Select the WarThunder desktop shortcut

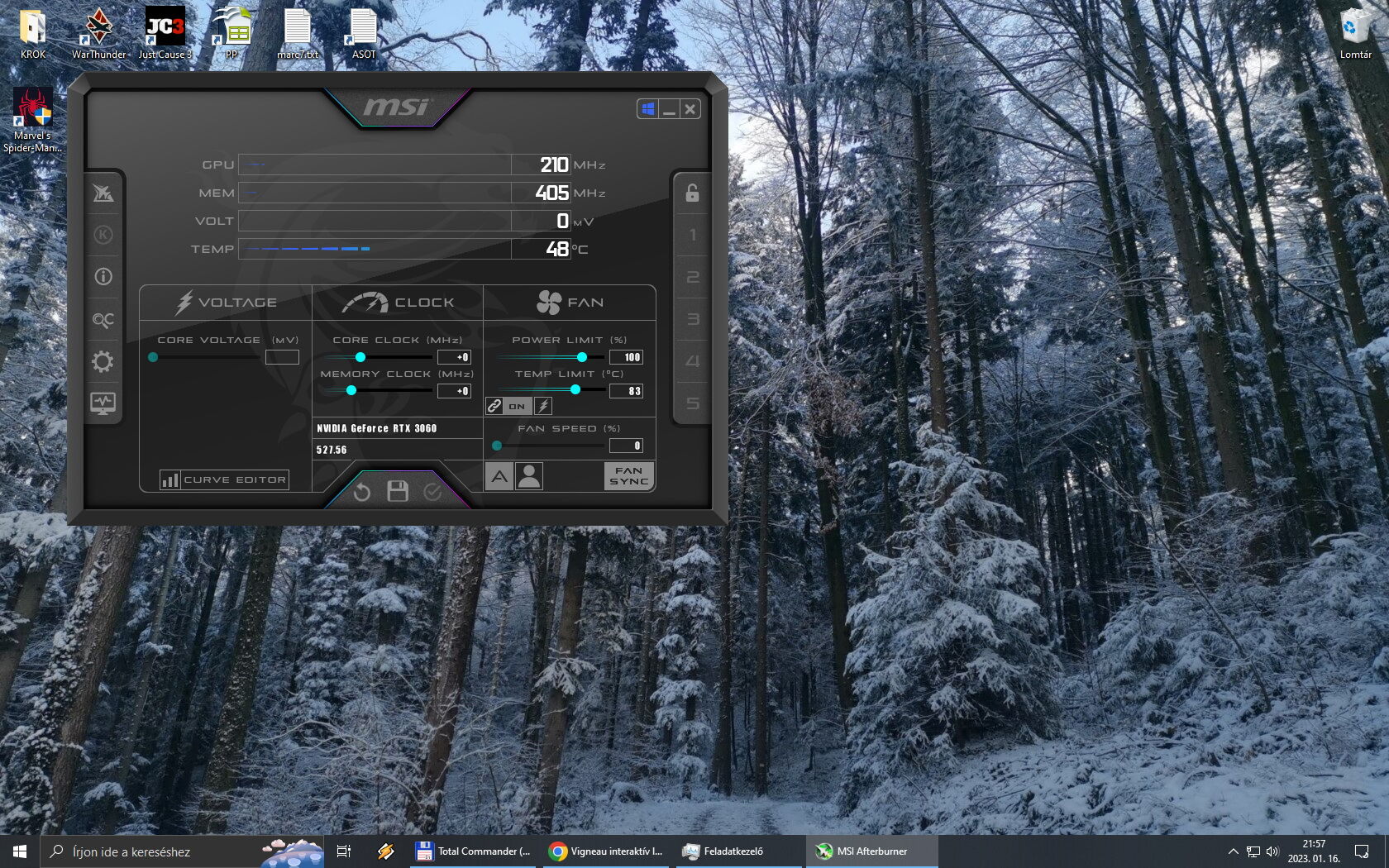coord(99,34)
